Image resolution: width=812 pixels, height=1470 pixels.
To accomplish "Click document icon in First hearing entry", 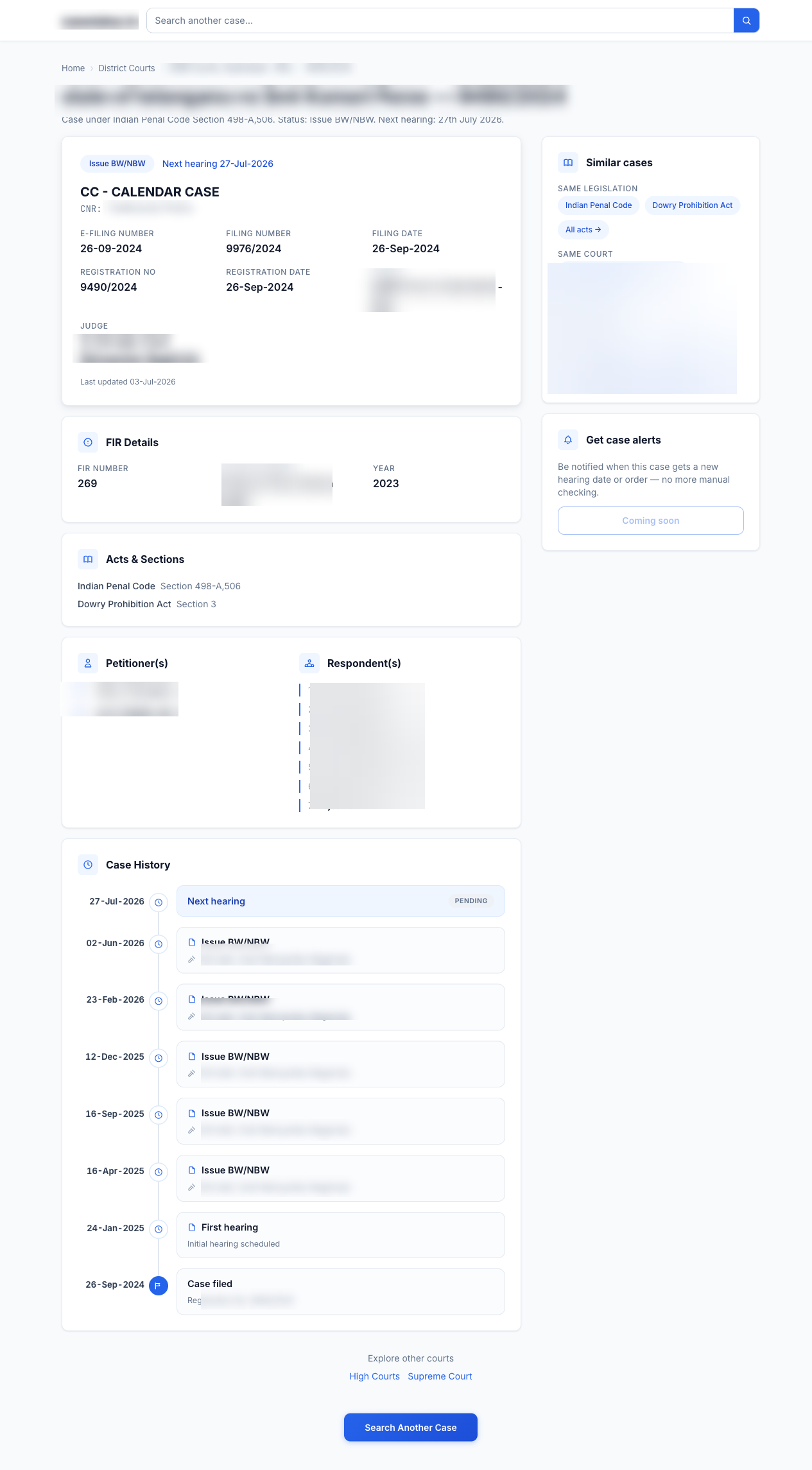I will 191,1227.
